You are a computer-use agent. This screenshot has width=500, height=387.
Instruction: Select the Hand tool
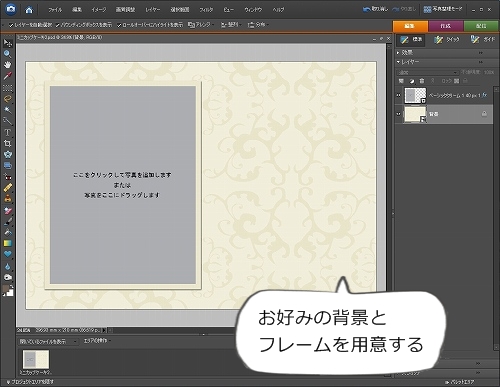coord(7,65)
